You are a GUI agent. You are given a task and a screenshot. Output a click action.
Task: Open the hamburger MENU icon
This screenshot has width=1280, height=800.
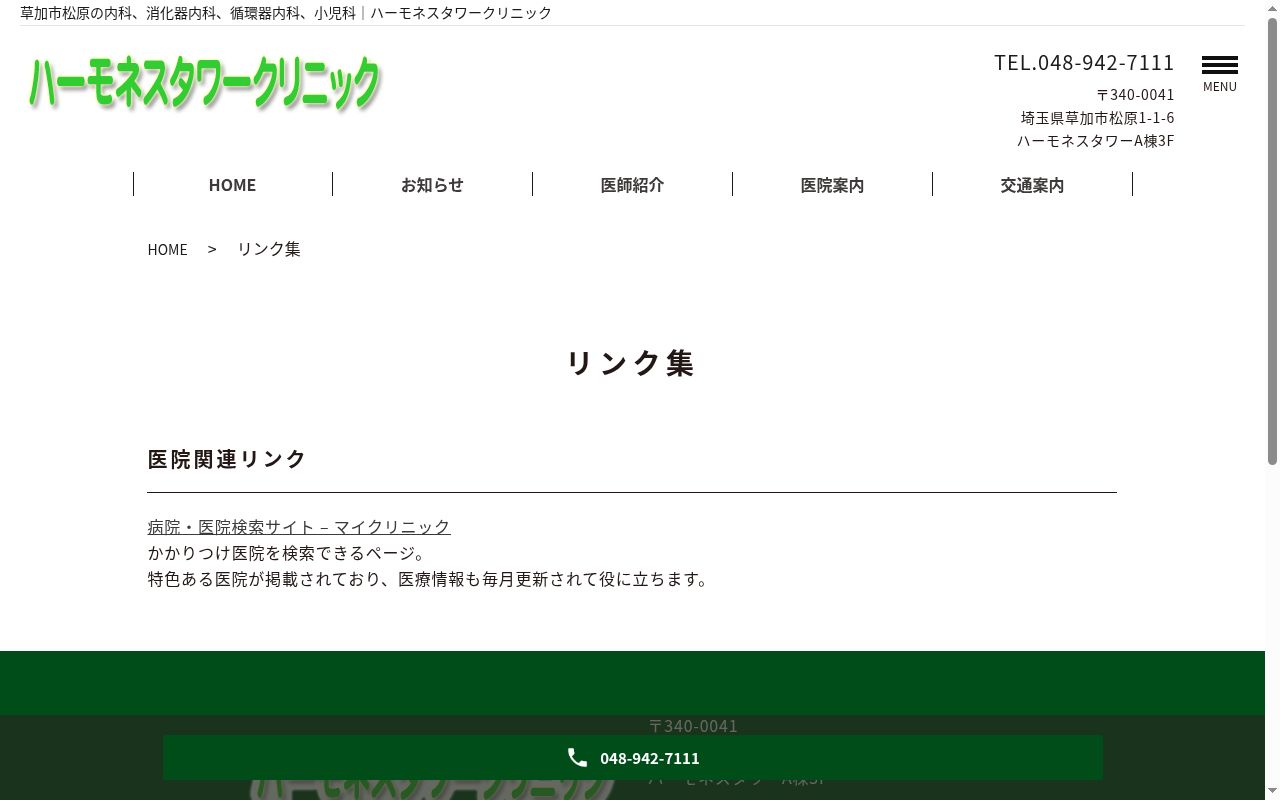click(1220, 74)
